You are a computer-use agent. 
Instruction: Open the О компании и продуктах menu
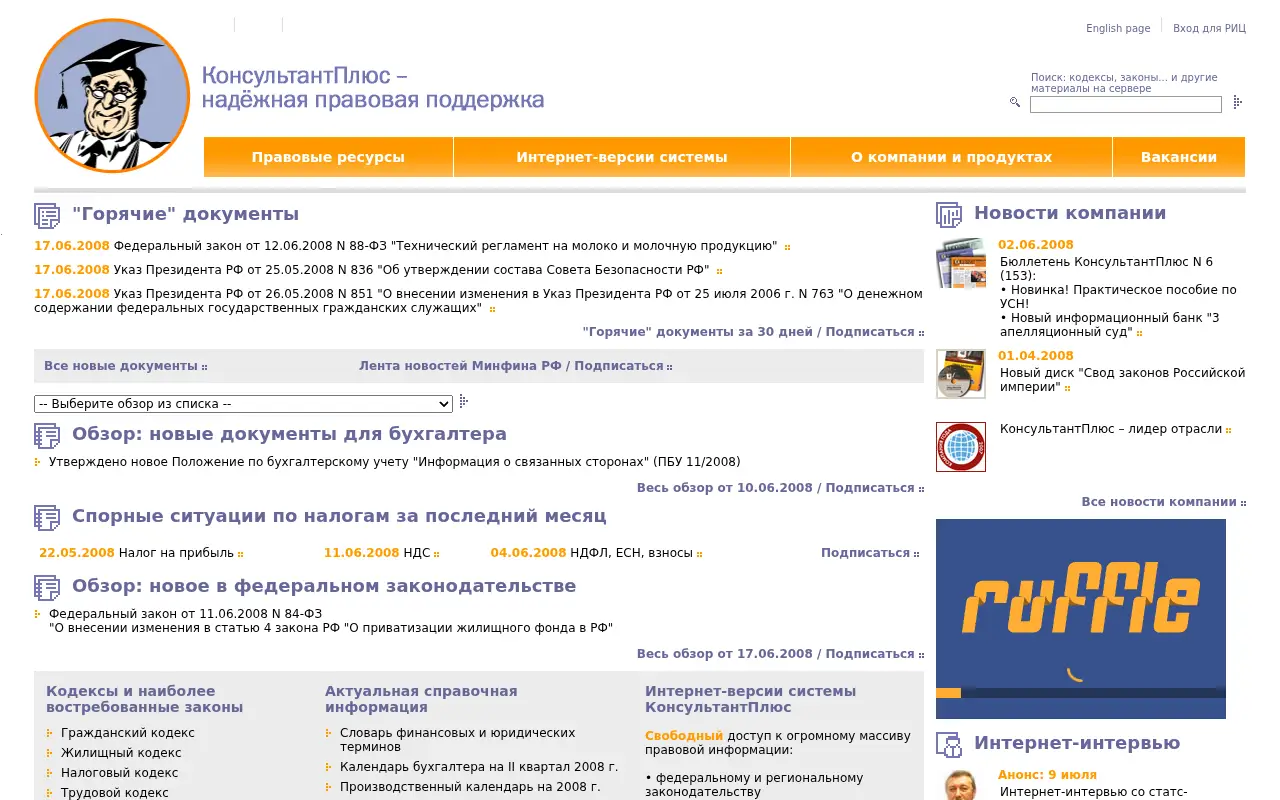(x=951, y=157)
